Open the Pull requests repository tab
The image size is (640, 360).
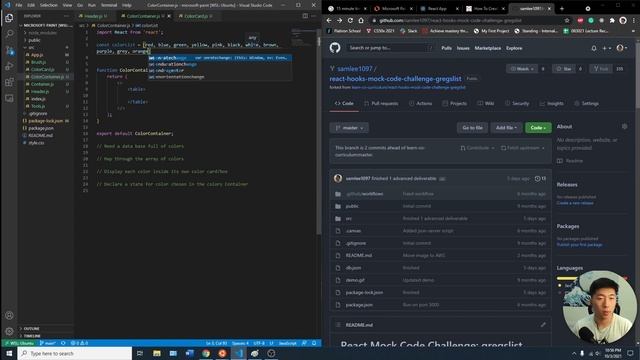(381, 104)
